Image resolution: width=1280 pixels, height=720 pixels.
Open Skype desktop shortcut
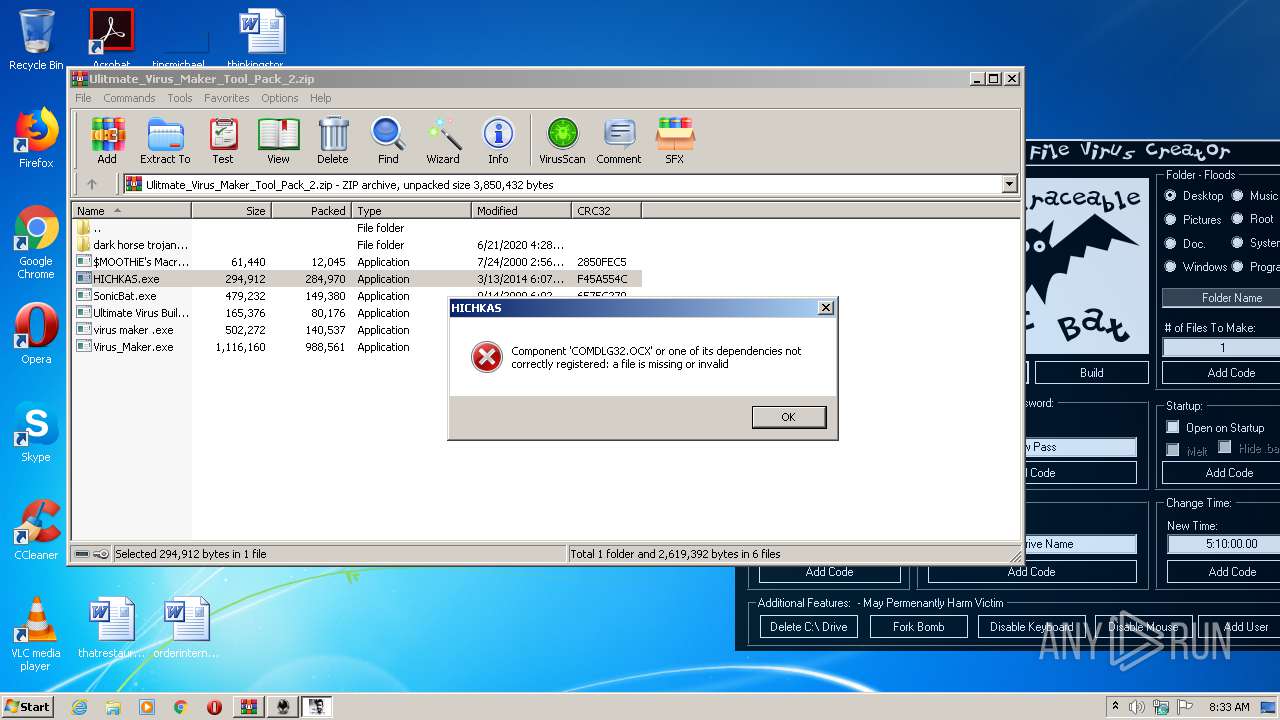(36, 432)
